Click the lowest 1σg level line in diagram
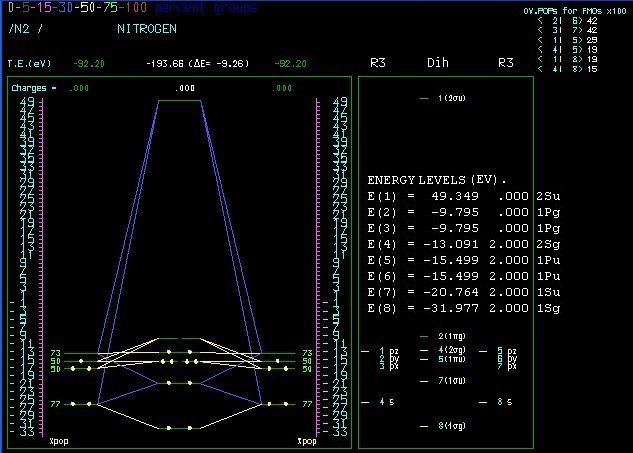The image size is (633, 453). pyautogui.click(x=180, y=428)
